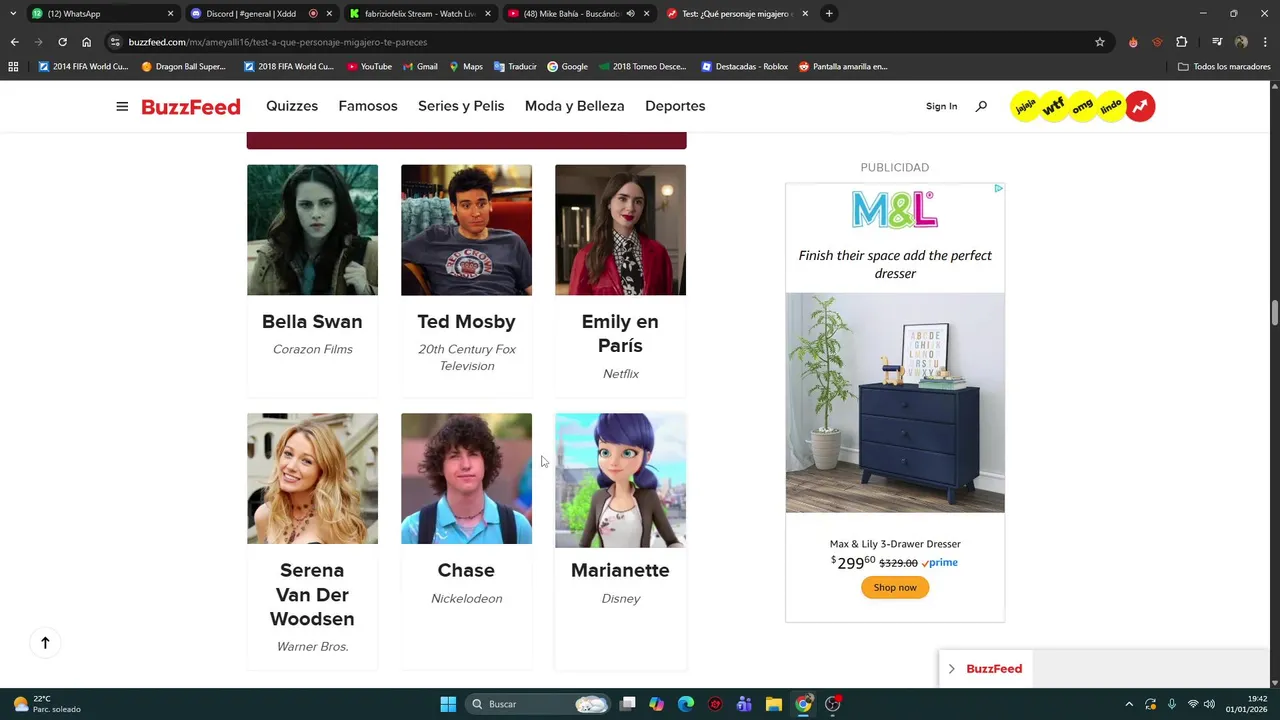1280x720 pixels.
Task: Reload the page with the refresh icon
Action: 62,42
